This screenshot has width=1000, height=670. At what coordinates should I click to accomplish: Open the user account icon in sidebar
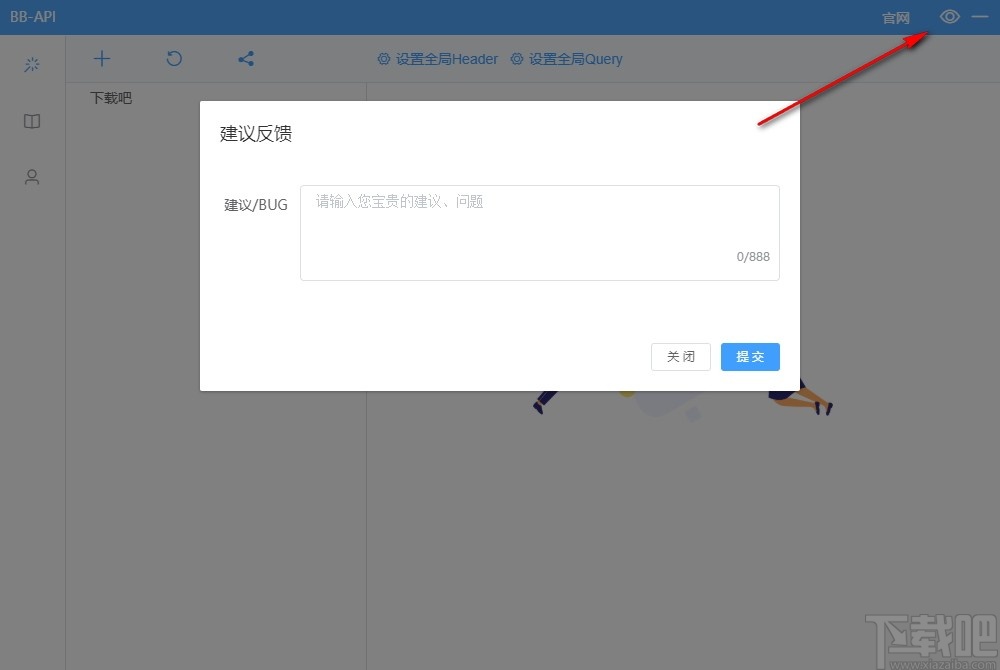coord(31,177)
